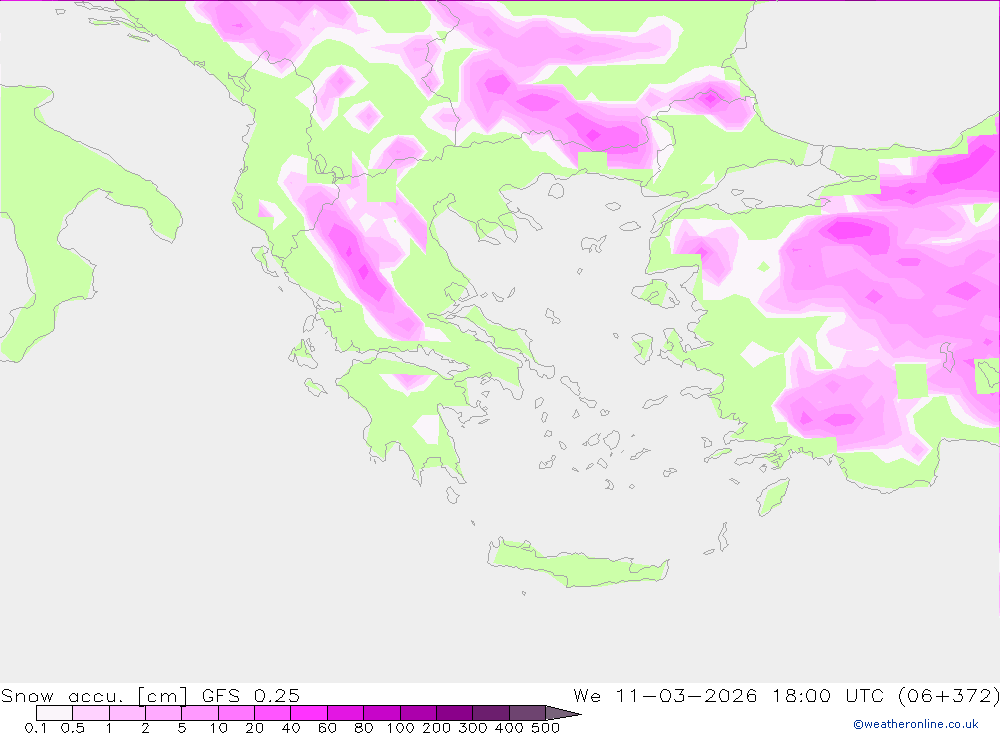Click the '200' legend value label
Image resolution: width=1000 pixels, height=733 pixels.
coord(437,727)
